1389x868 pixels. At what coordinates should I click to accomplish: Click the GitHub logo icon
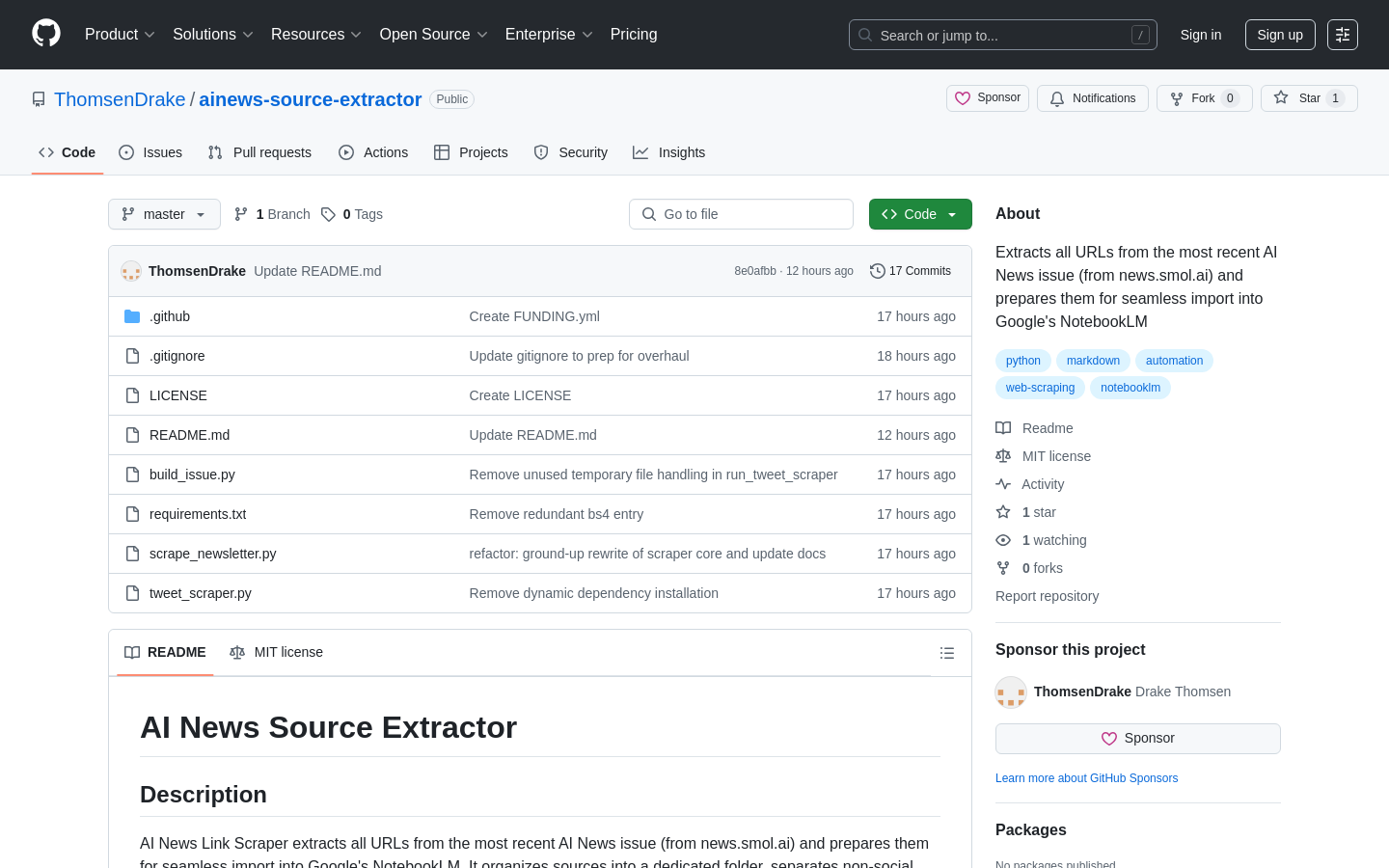pos(46,34)
